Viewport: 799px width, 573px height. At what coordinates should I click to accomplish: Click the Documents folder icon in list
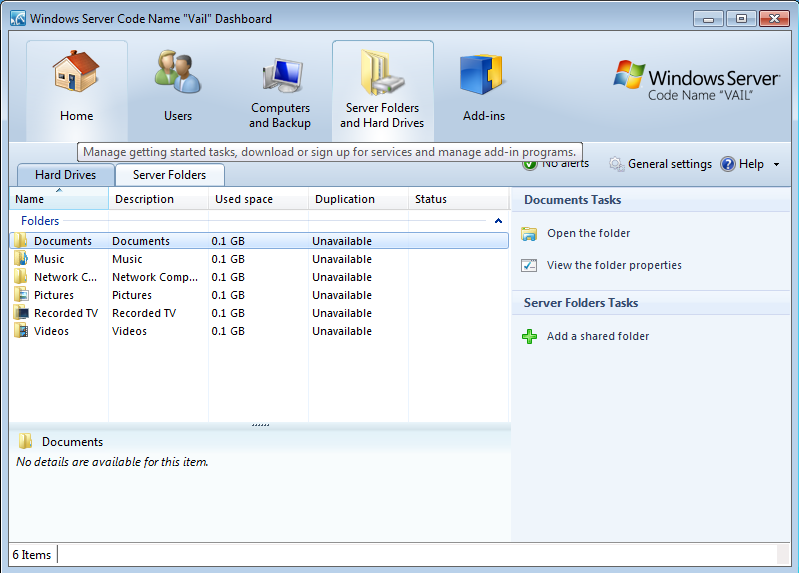21,241
